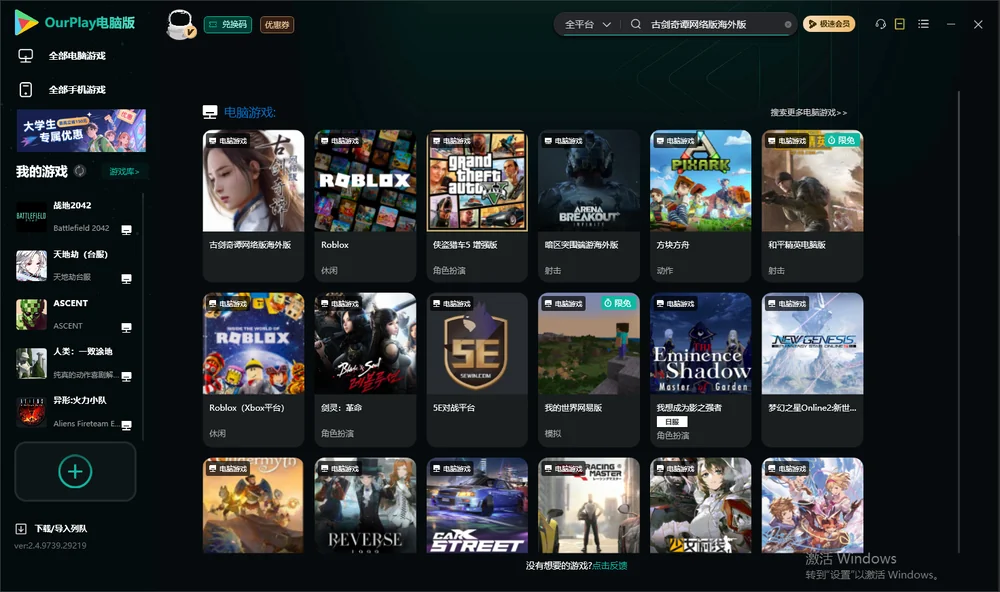Click the yellow notes icon in title bar

(900, 24)
